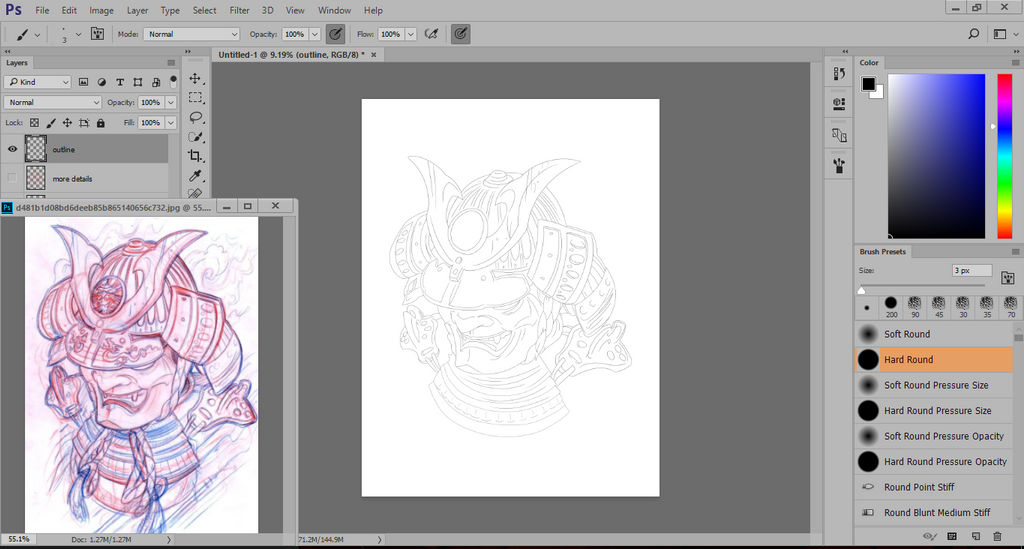
Task: Open the Brush panel from dock
Action: tap(839, 166)
